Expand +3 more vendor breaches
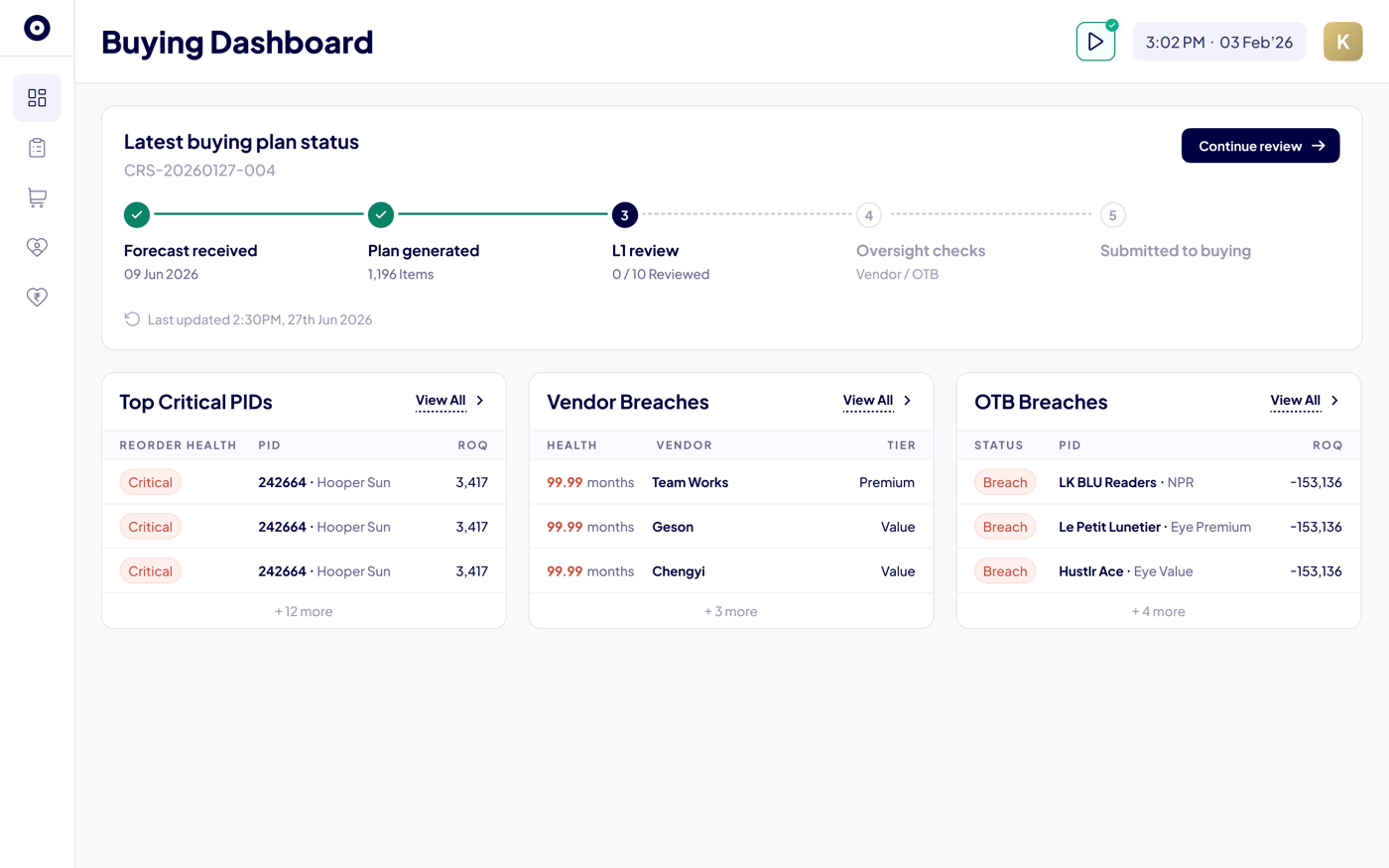 pyautogui.click(x=731, y=611)
